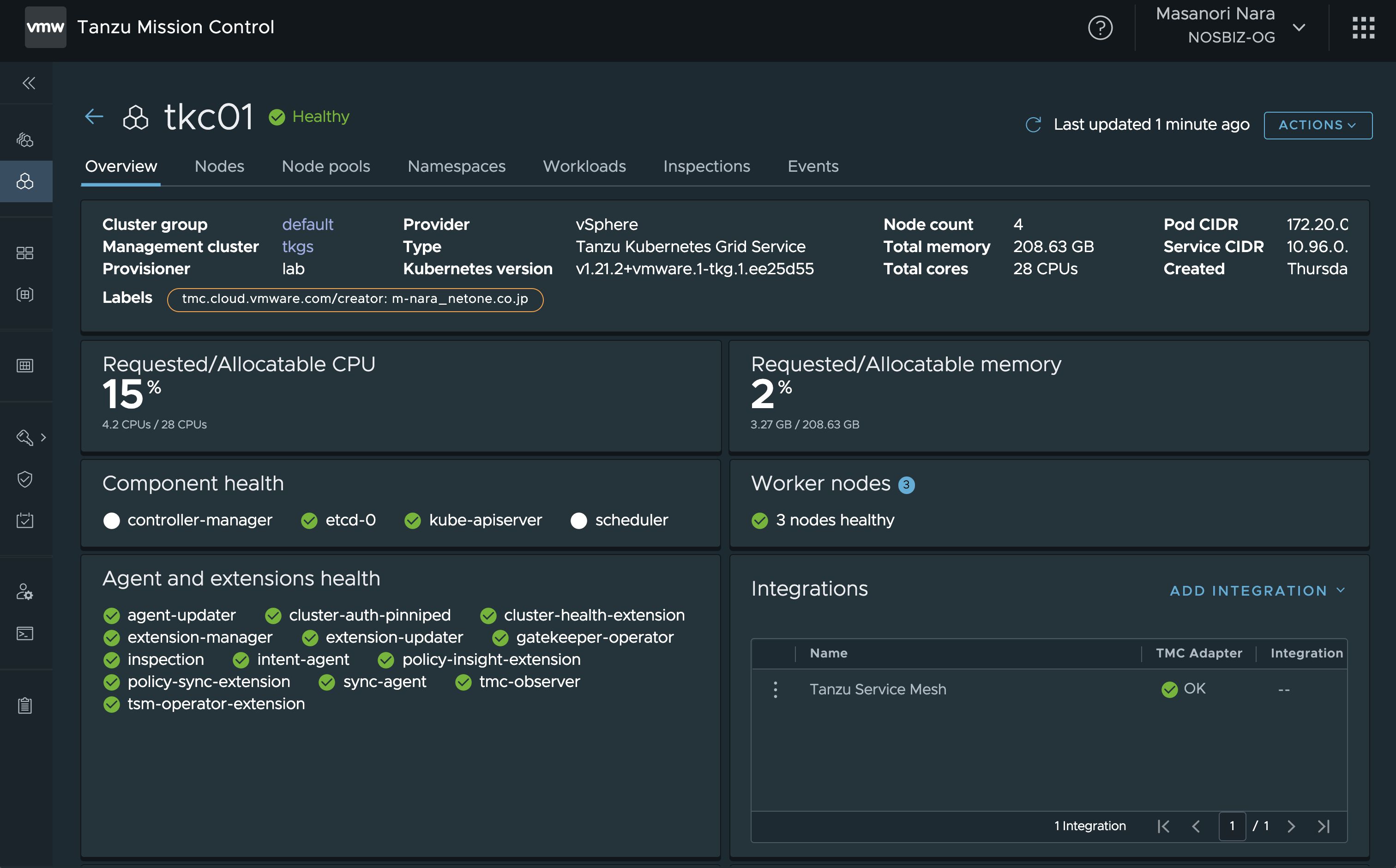This screenshot has height=868, width=1396.
Task: Sort by the Name column header
Action: coord(828,653)
